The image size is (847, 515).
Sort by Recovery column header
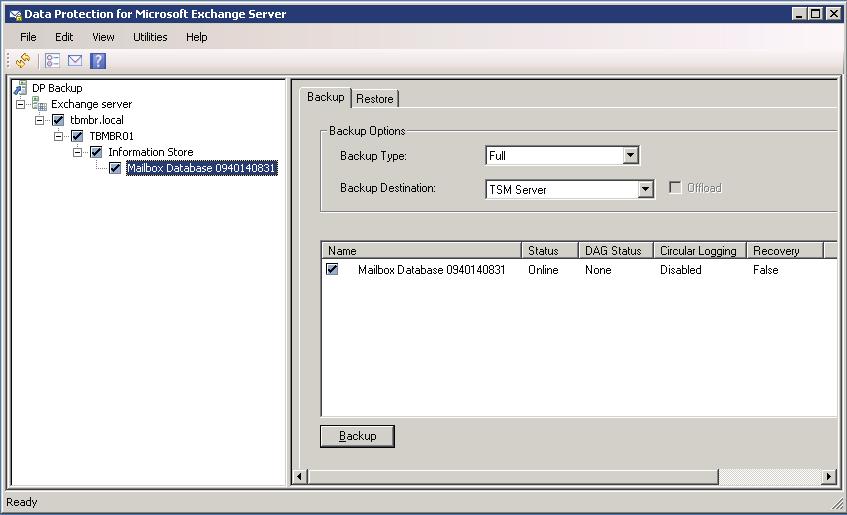point(785,251)
